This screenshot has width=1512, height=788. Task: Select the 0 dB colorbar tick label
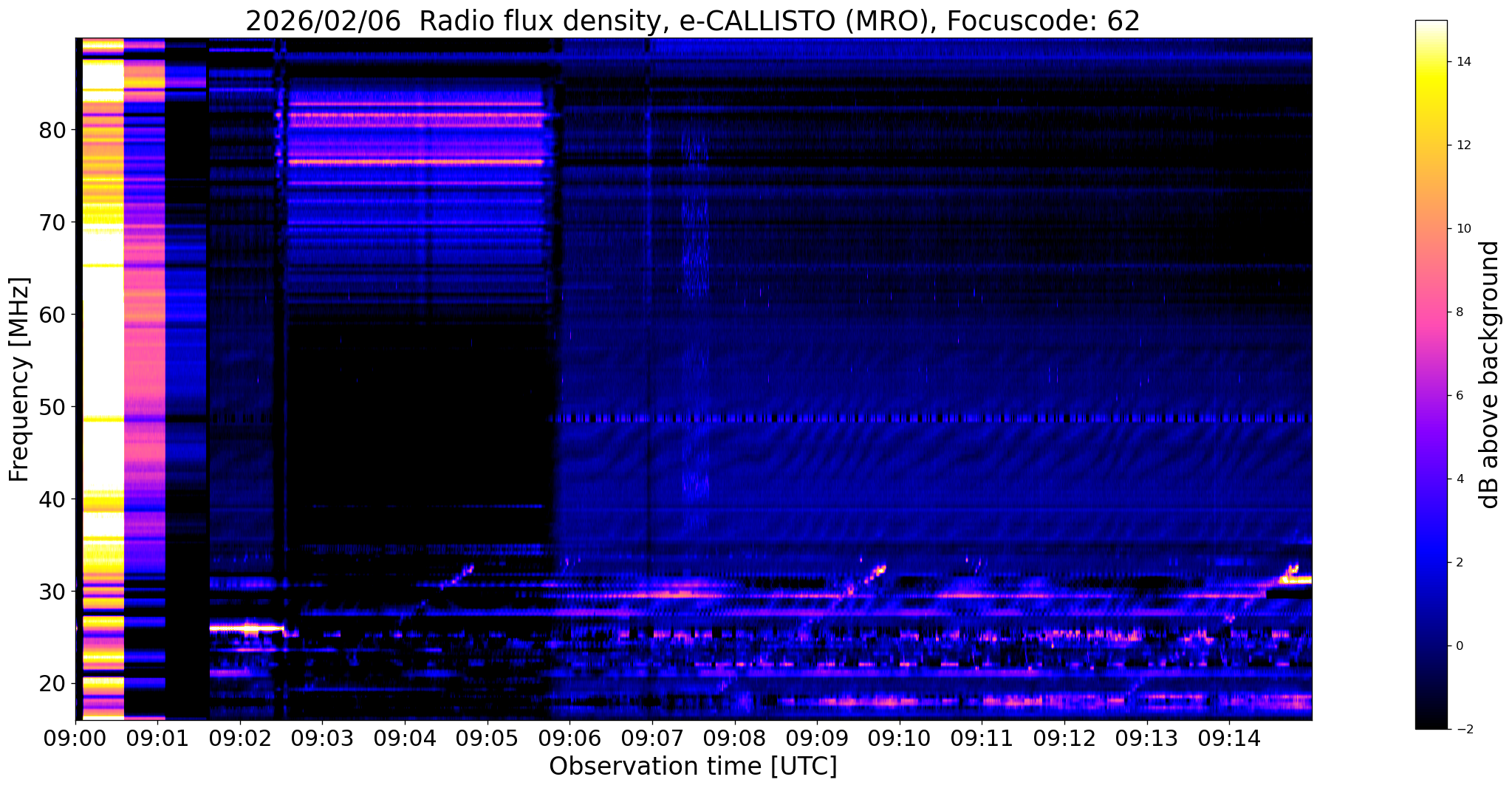click(1458, 646)
